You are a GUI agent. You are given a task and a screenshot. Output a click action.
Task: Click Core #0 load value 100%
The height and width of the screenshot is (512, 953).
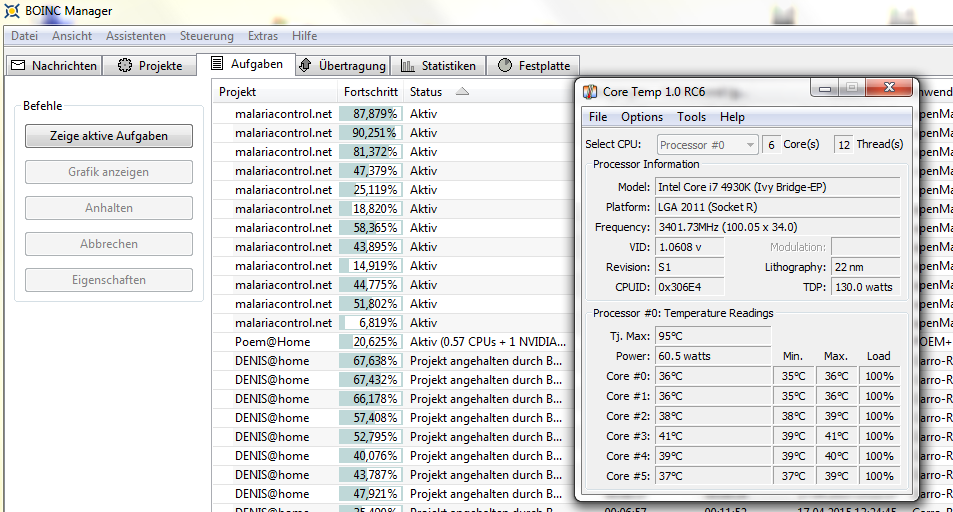(879, 376)
